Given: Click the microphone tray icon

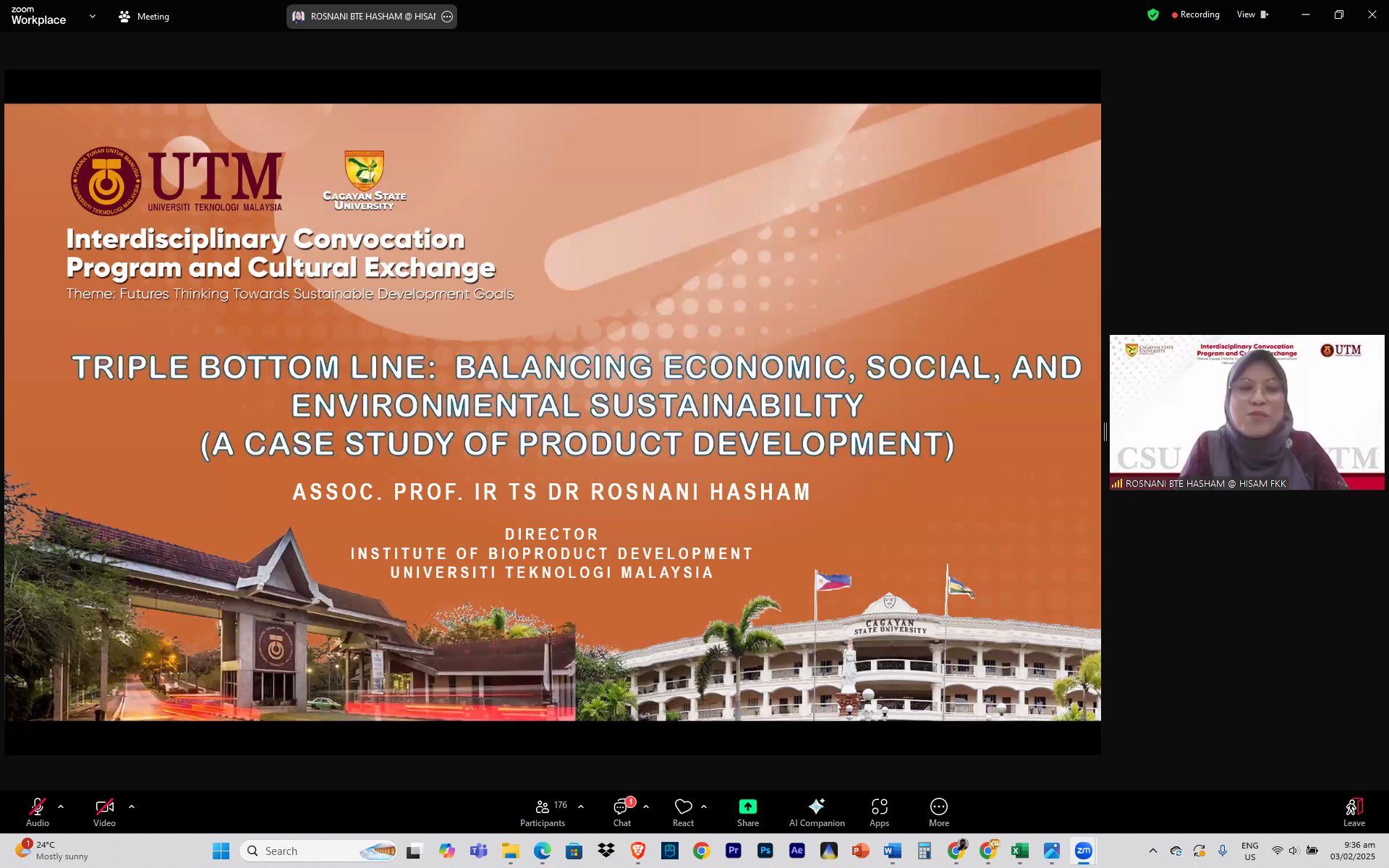Looking at the screenshot, I should pyautogui.click(x=1223, y=851).
